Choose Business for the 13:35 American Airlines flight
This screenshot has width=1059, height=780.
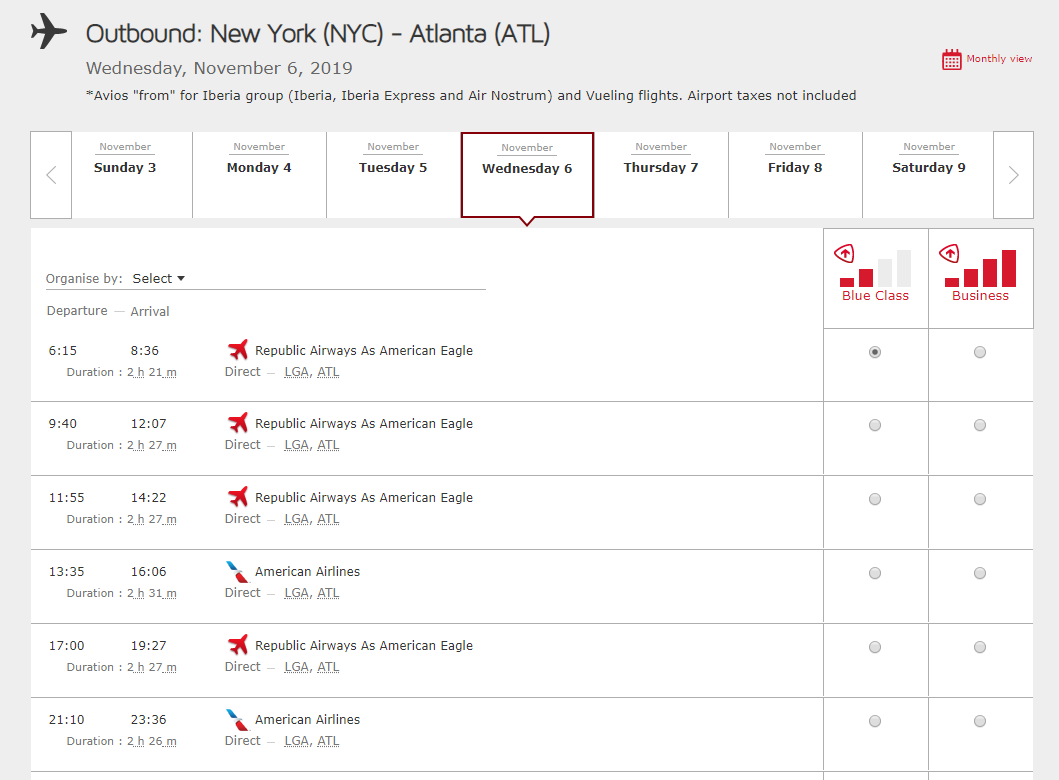[980, 573]
